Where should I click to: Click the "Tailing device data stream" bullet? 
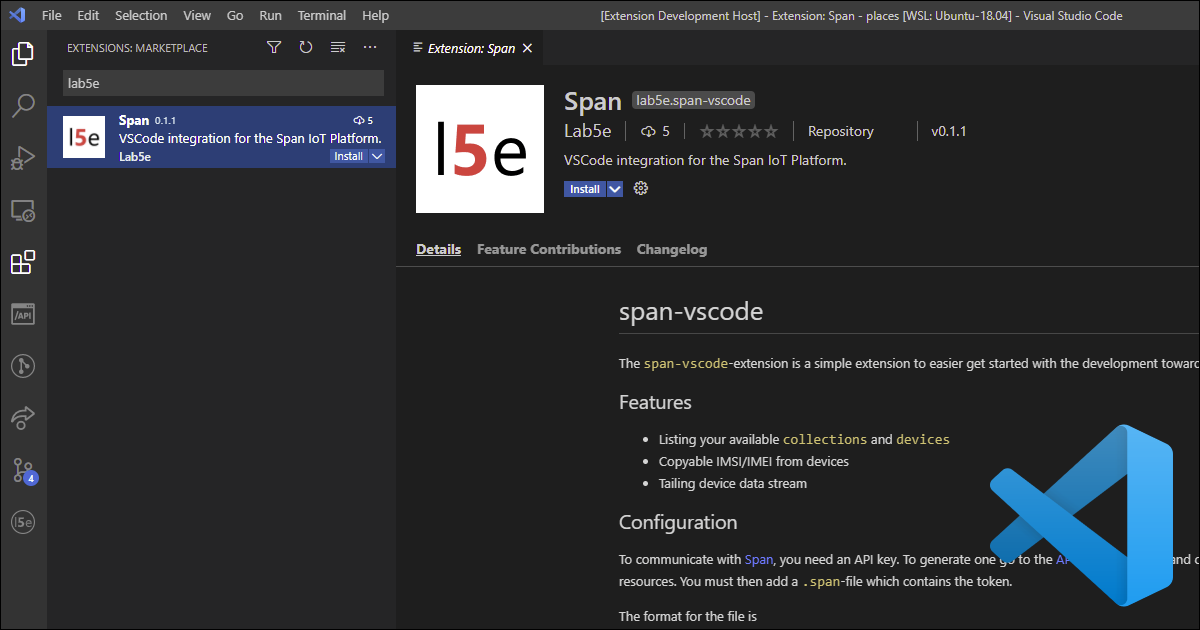732,483
